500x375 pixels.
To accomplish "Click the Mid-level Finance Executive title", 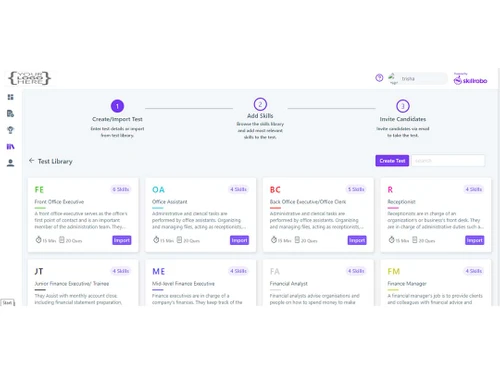I will click(183, 284).
